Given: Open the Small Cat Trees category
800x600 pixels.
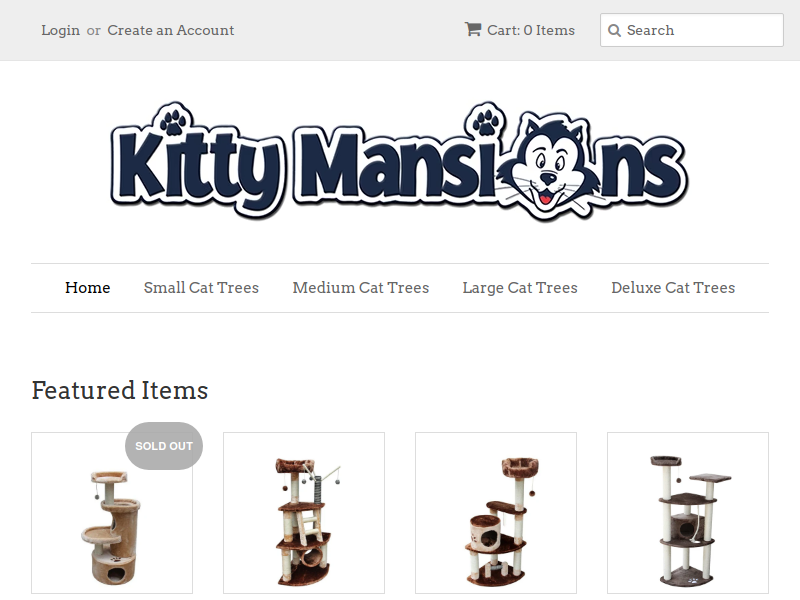Looking at the screenshot, I should coord(201,288).
